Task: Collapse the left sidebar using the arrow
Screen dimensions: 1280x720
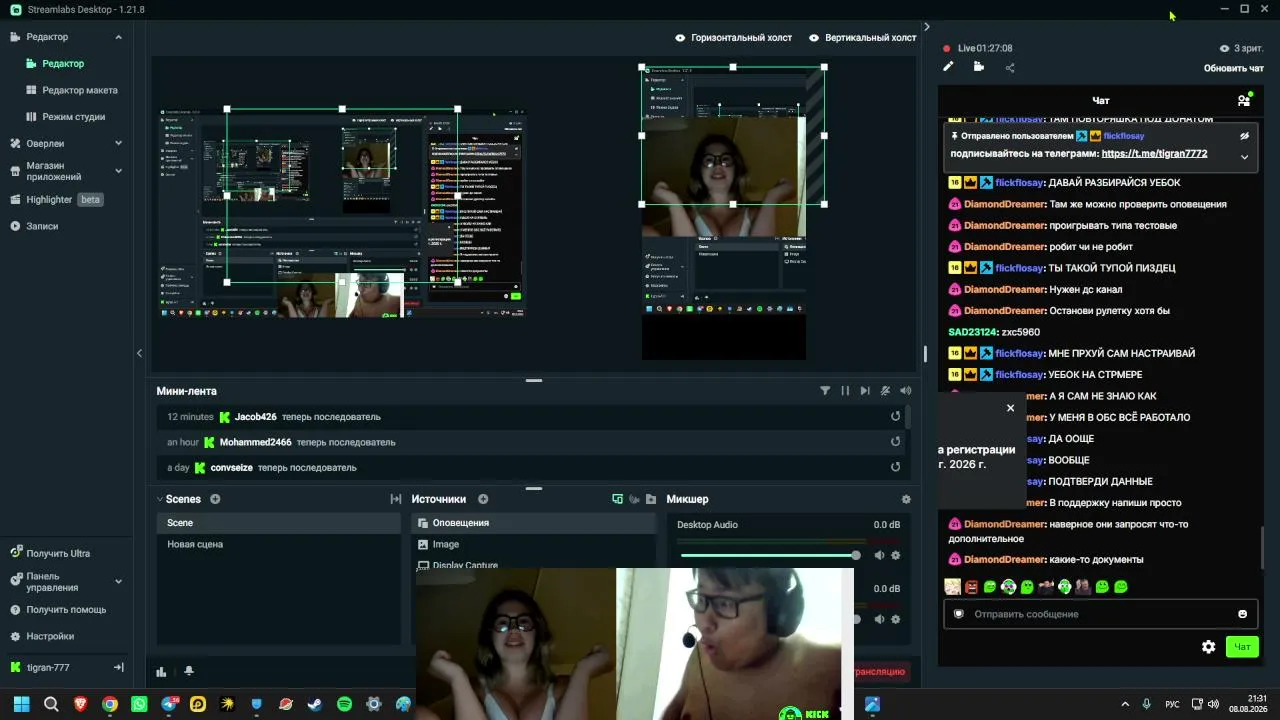Action: [x=139, y=353]
